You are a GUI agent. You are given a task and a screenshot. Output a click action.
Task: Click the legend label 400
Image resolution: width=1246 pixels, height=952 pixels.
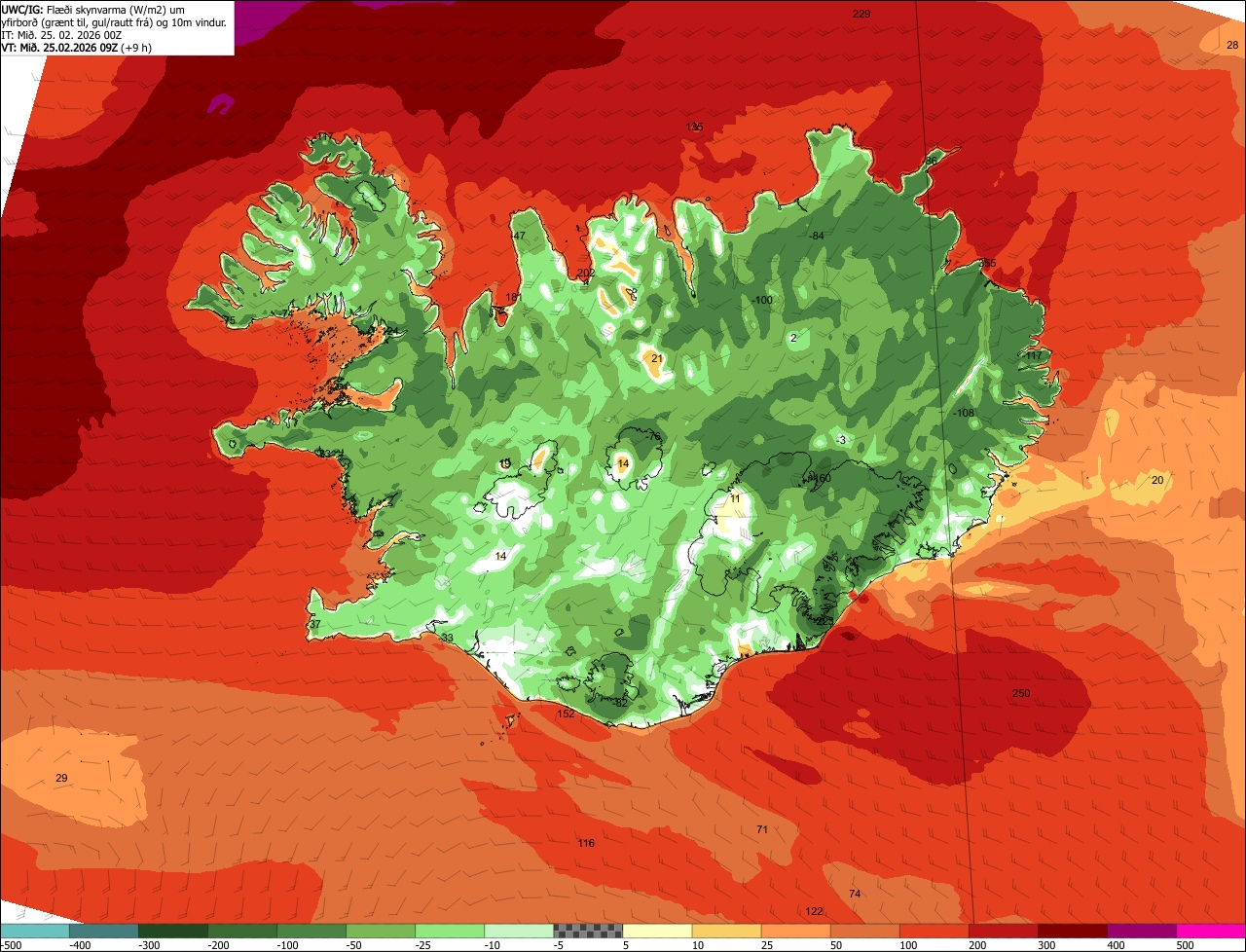[1117, 944]
